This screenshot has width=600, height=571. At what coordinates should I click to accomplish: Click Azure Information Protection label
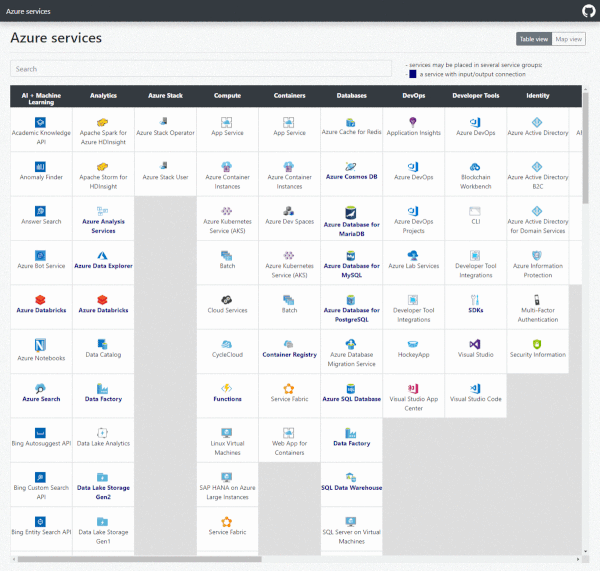tap(538, 270)
